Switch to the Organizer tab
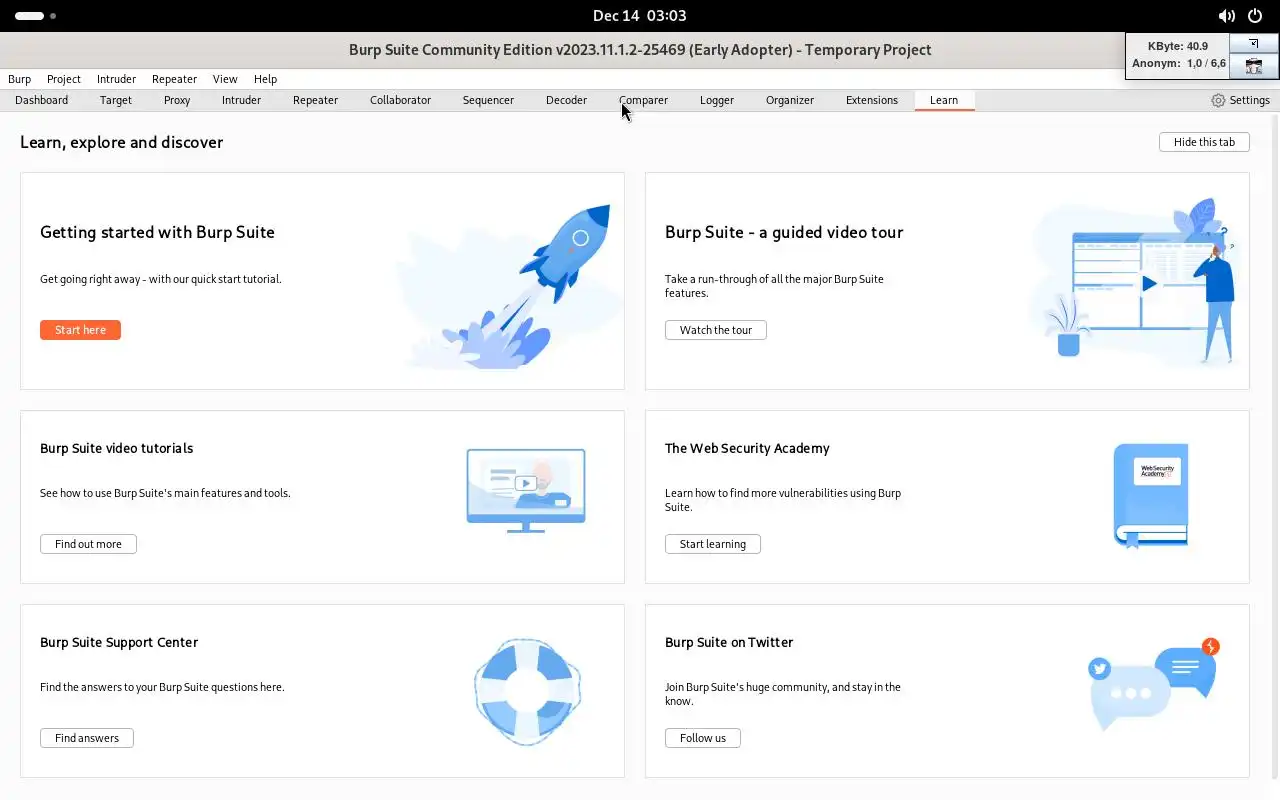 coord(790,100)
